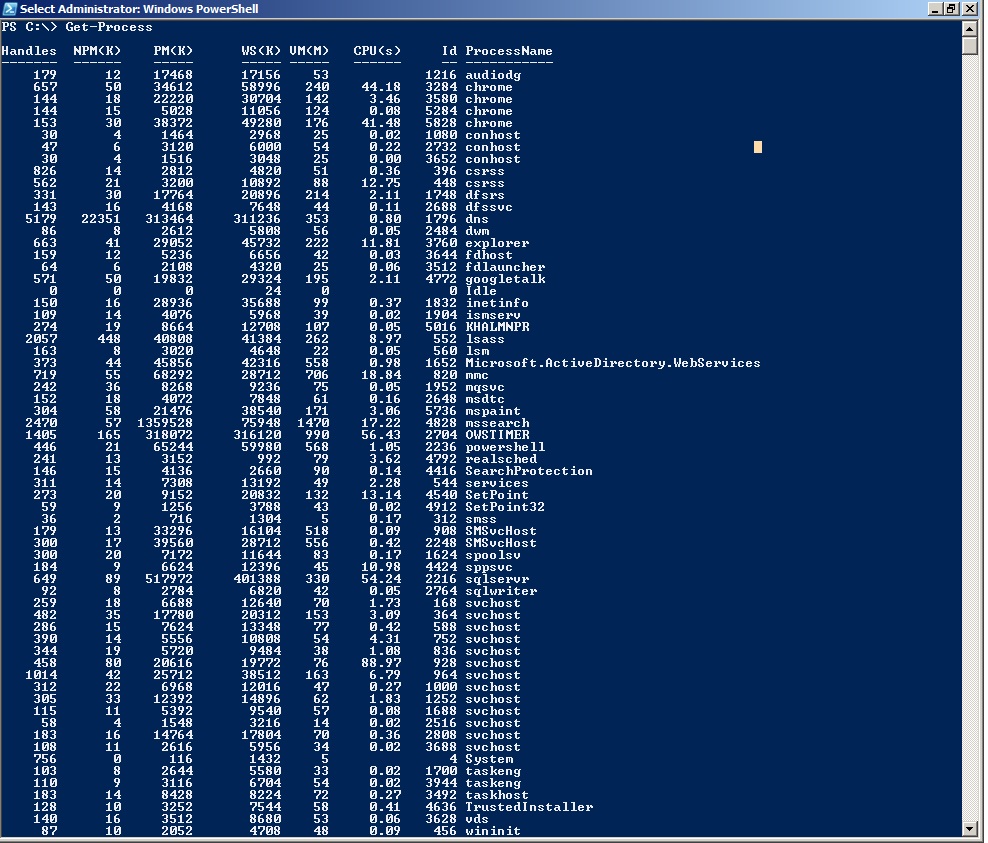
Task: Click the audiodg process name
Action: coord(493,75)
